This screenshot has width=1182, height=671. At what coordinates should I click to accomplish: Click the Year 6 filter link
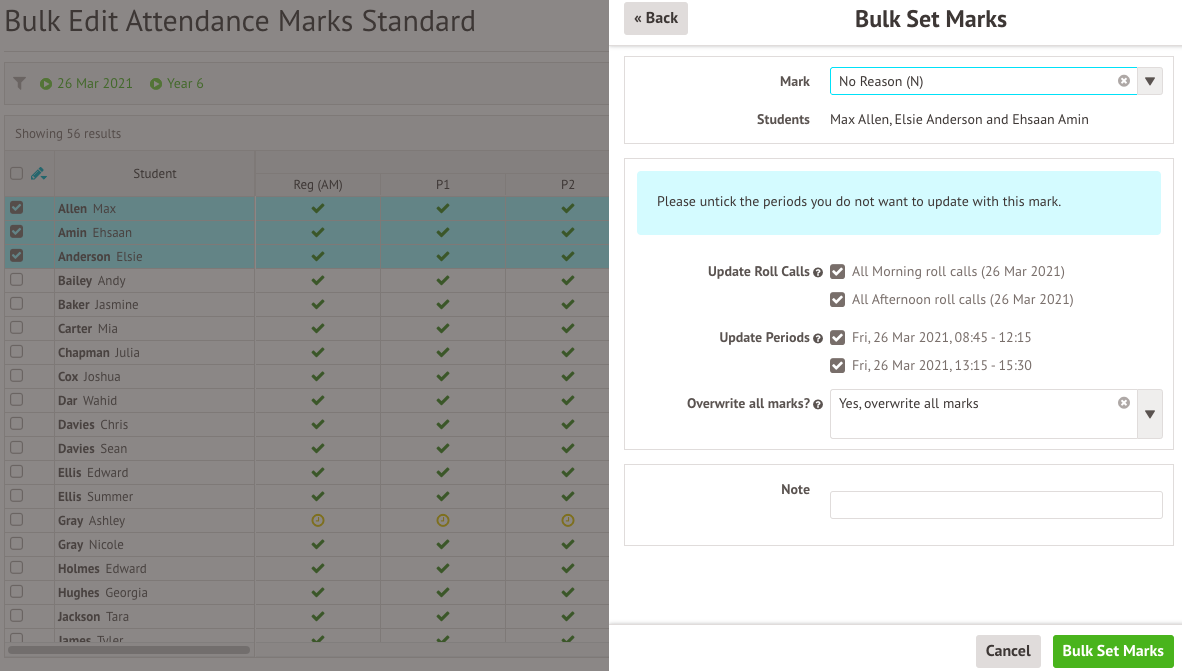185,84
